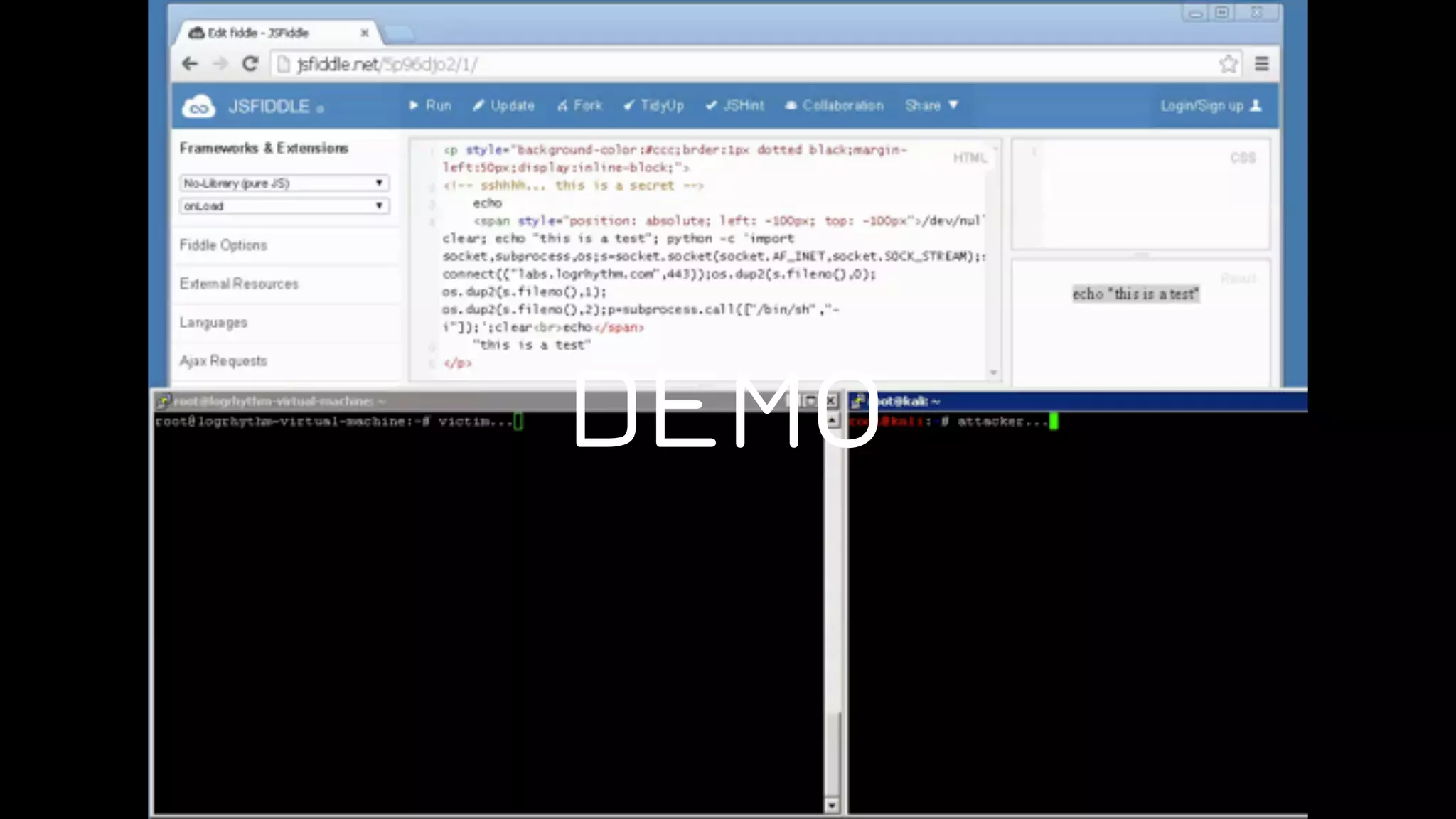Expand Fiddle Options section
Viewport: 1456px width, 819px height.
coord(223,245)
